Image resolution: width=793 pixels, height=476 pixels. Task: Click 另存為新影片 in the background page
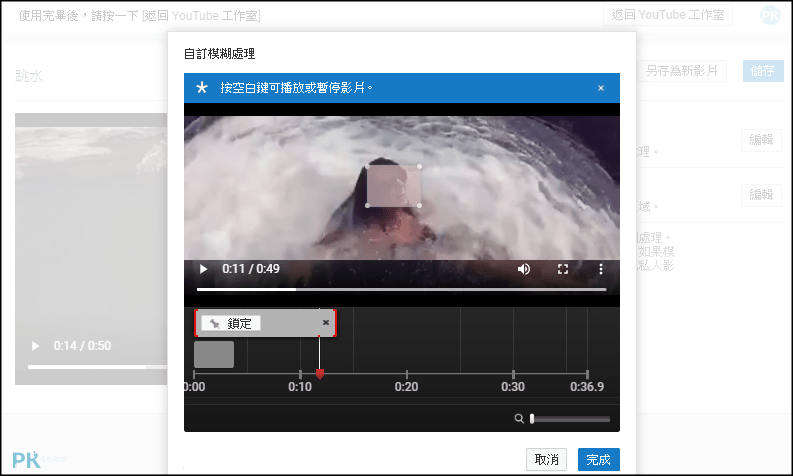point(682,71)
